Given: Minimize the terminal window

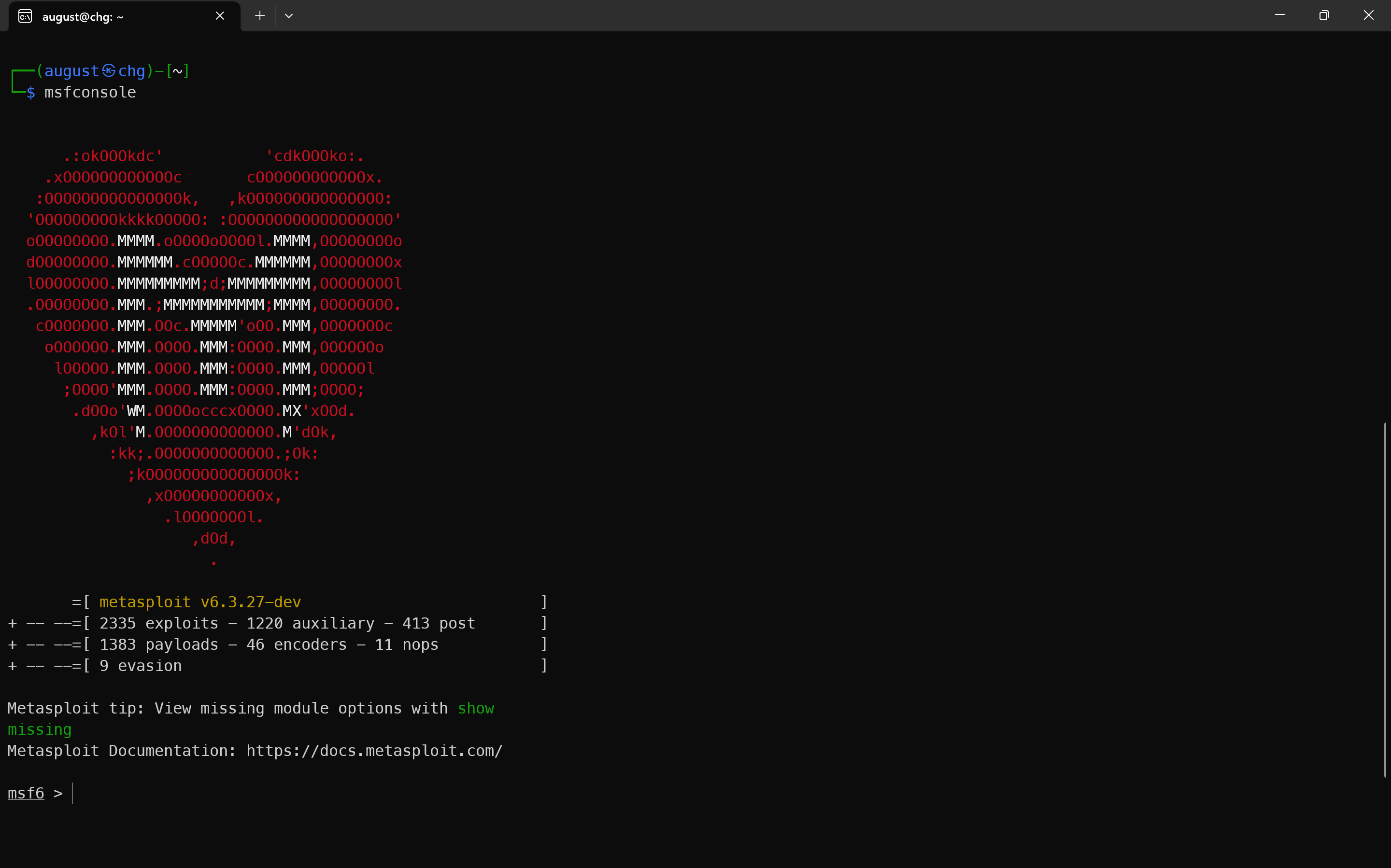Looking at the screenshot, I should 1279,15.
